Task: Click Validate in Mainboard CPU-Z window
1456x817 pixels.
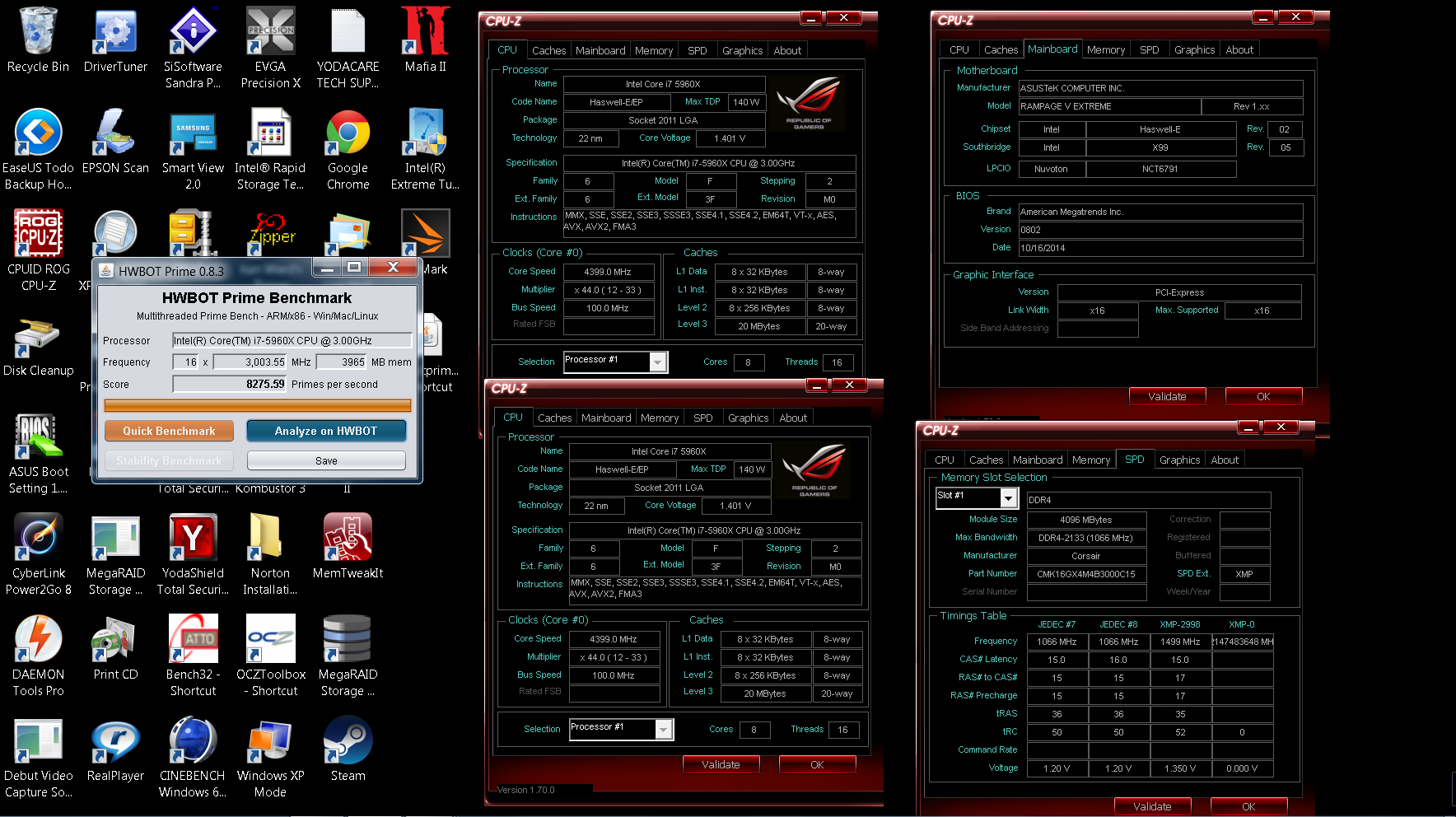Action: click(x=1167, y=396)
